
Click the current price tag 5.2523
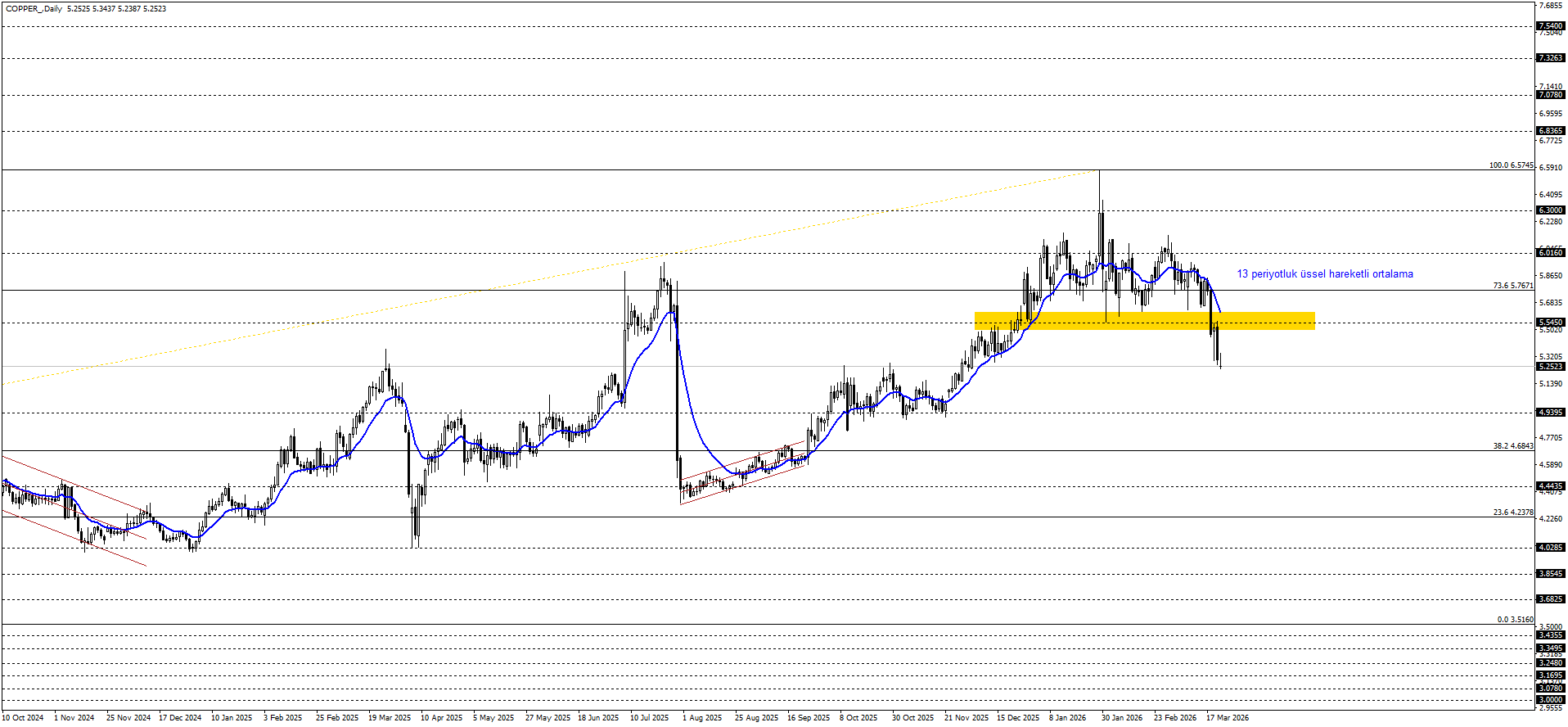[1550, 367]
